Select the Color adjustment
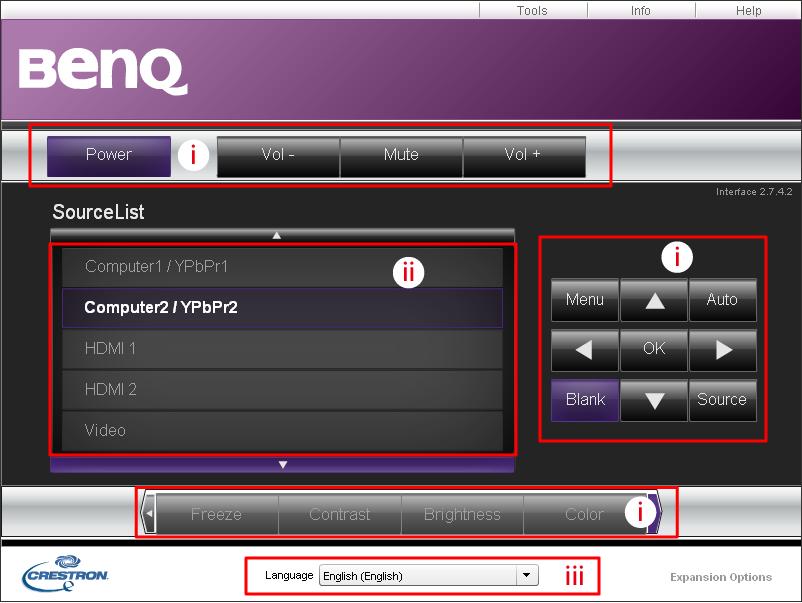This screenshot has width=802, height=603. [x=585, y=514]
